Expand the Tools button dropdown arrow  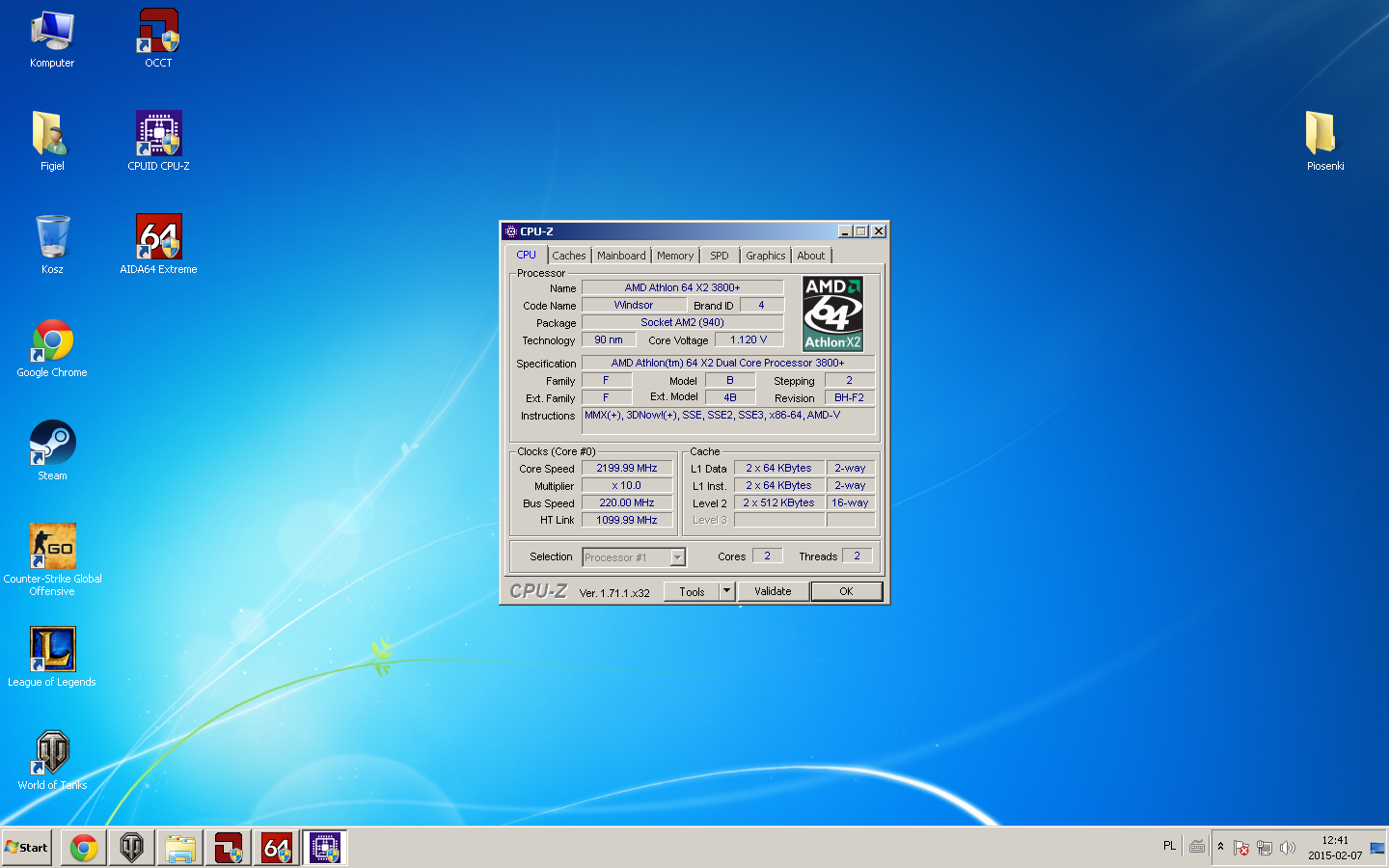(x=726, y=591)
